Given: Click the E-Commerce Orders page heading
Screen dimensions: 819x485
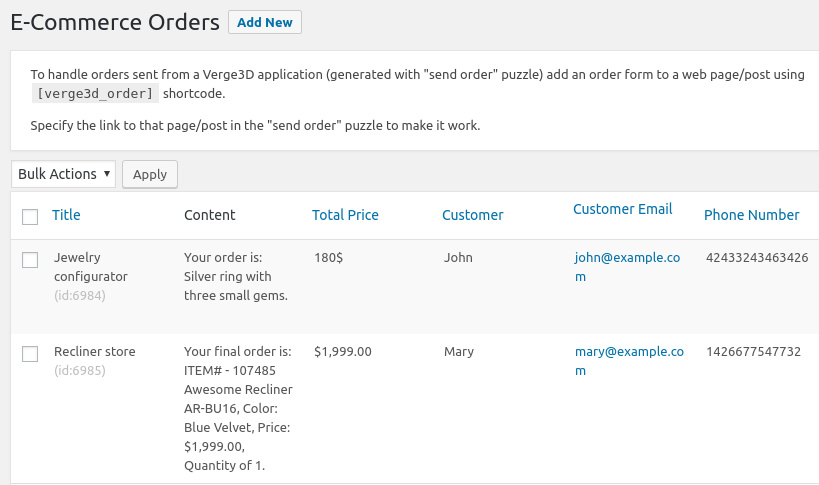Looking at the screenshot, I should (x=115, y=22).
